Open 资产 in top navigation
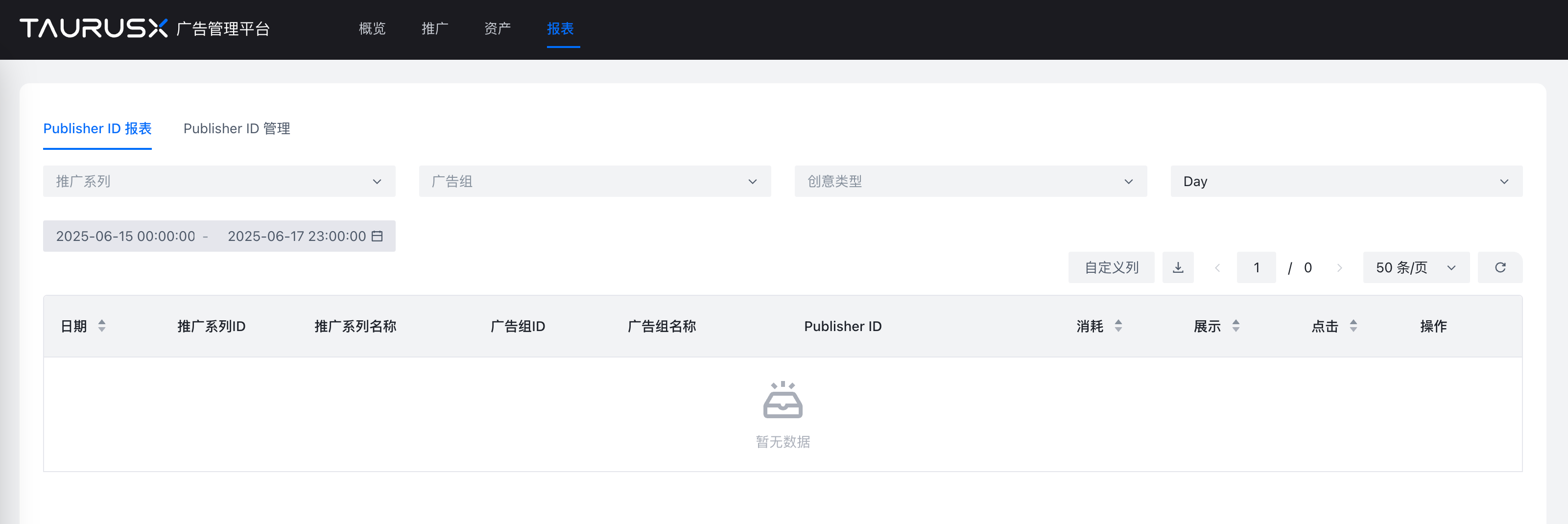 [498, 28]
